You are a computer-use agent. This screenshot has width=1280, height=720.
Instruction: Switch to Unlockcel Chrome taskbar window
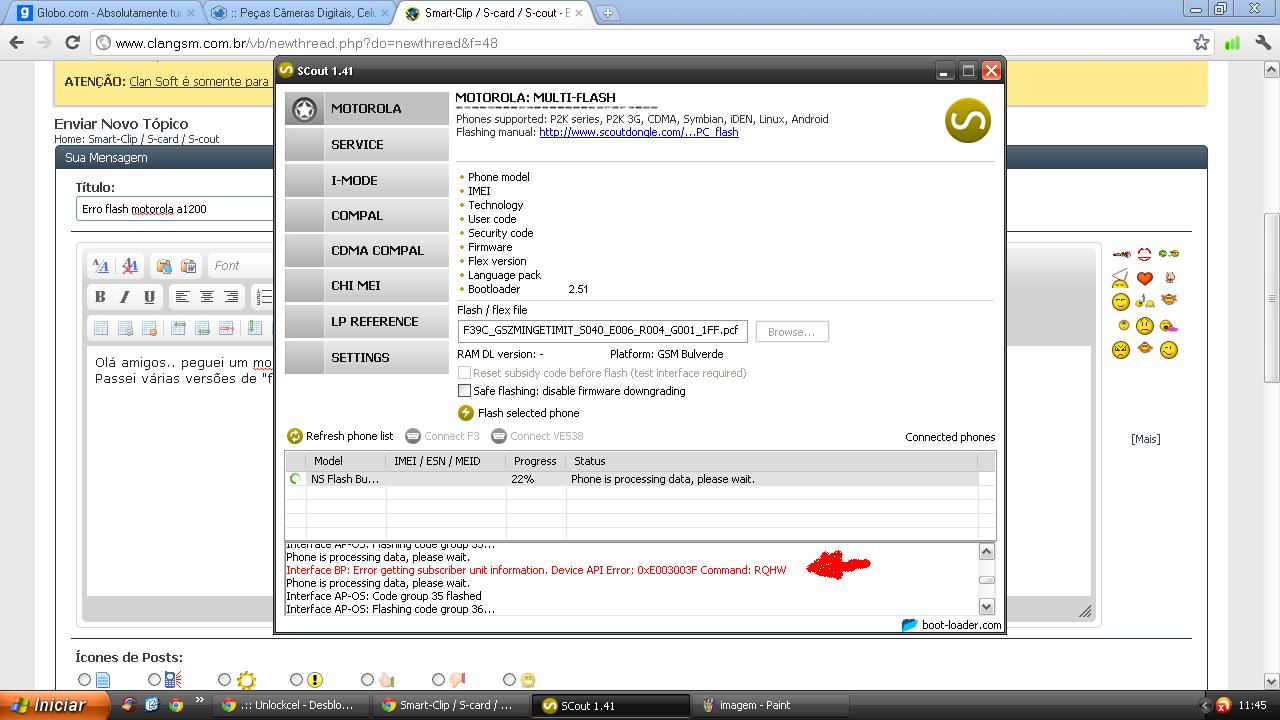tap(292, 705)
